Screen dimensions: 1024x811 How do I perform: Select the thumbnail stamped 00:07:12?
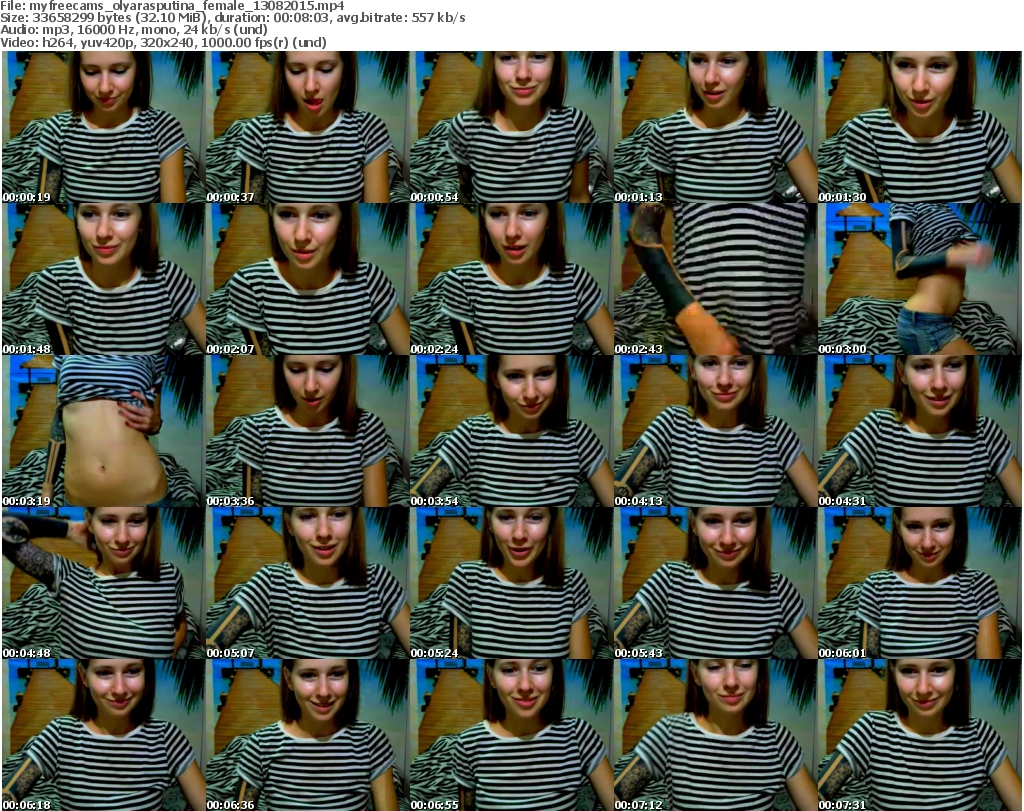click(715, 735)
